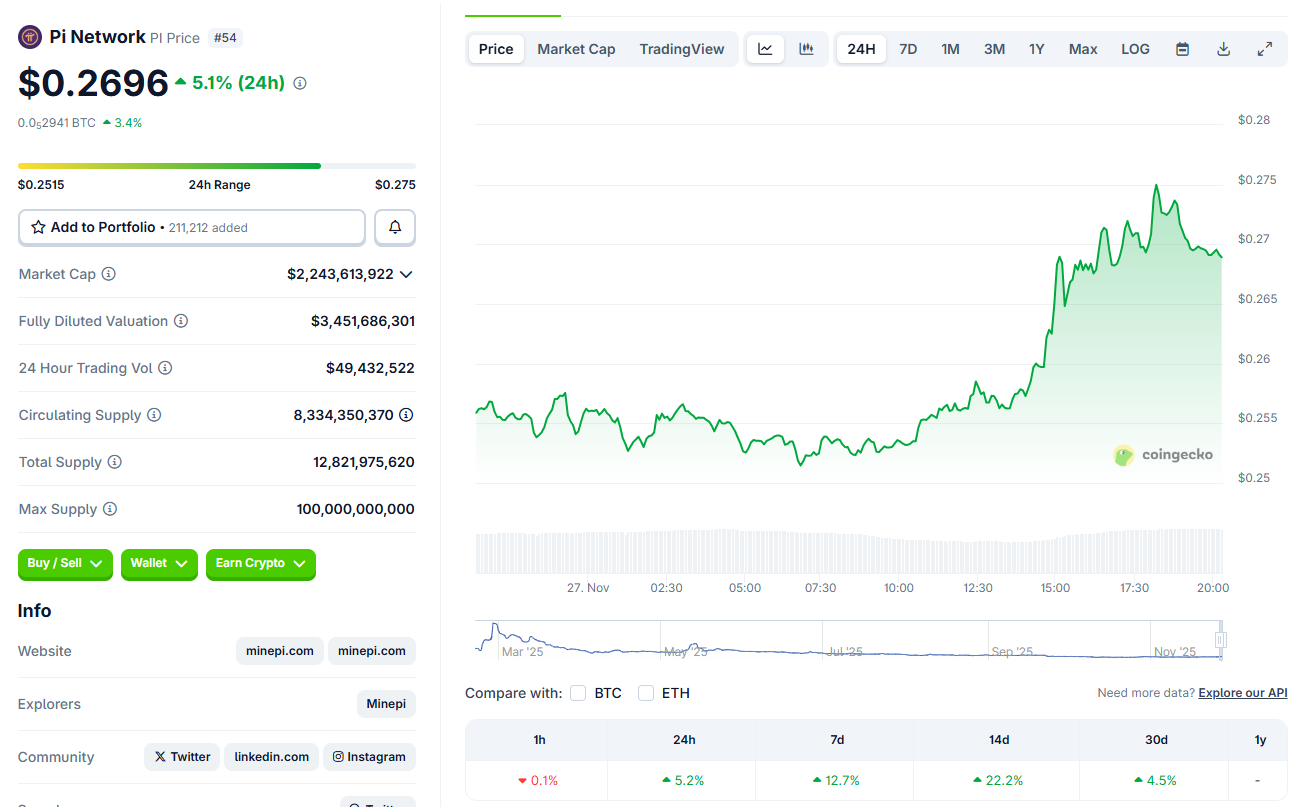Toggle the LOG scale option
1294x811 pixels.
1135,49
